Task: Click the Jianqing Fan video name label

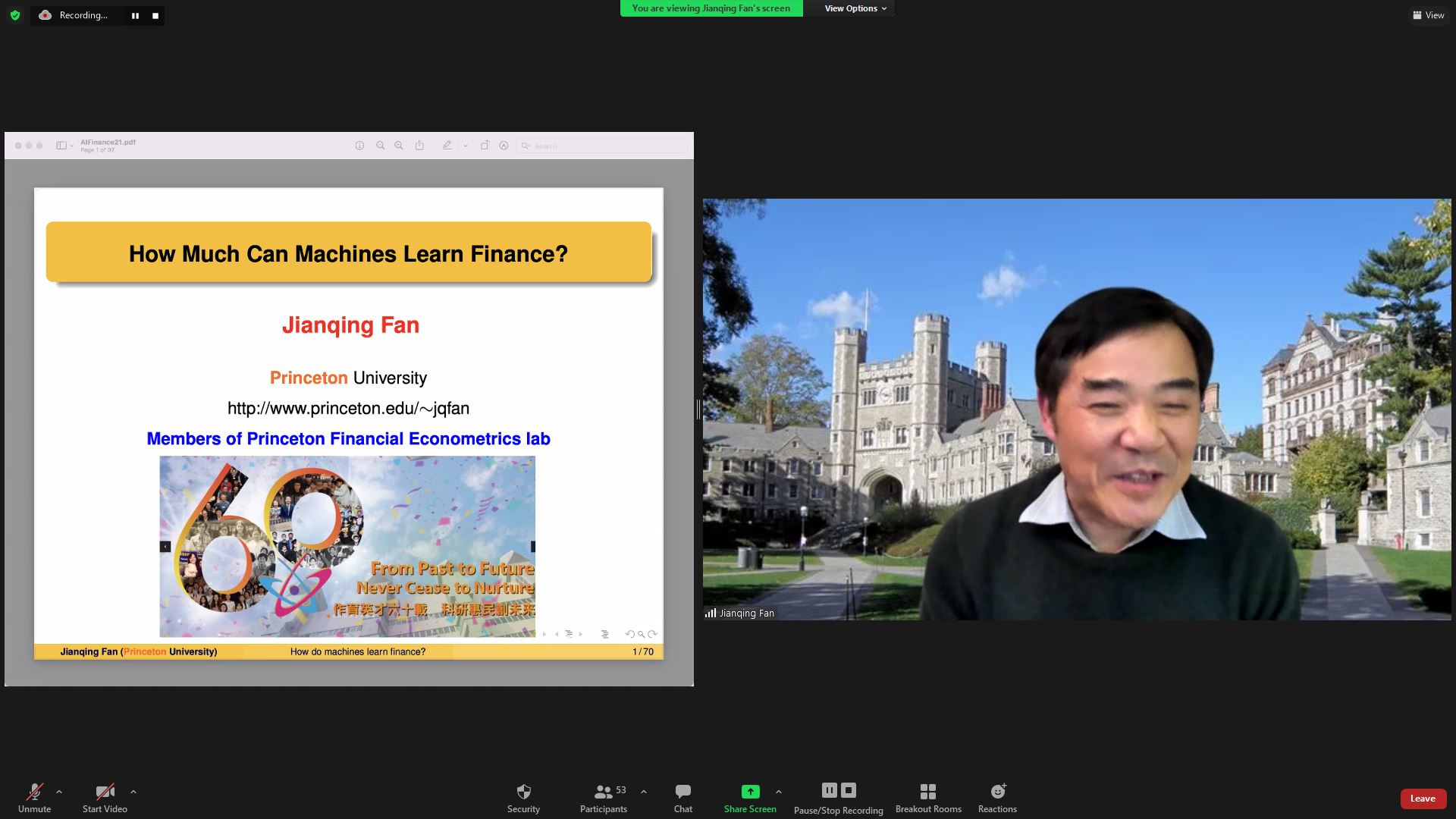Action: [740, 613]
